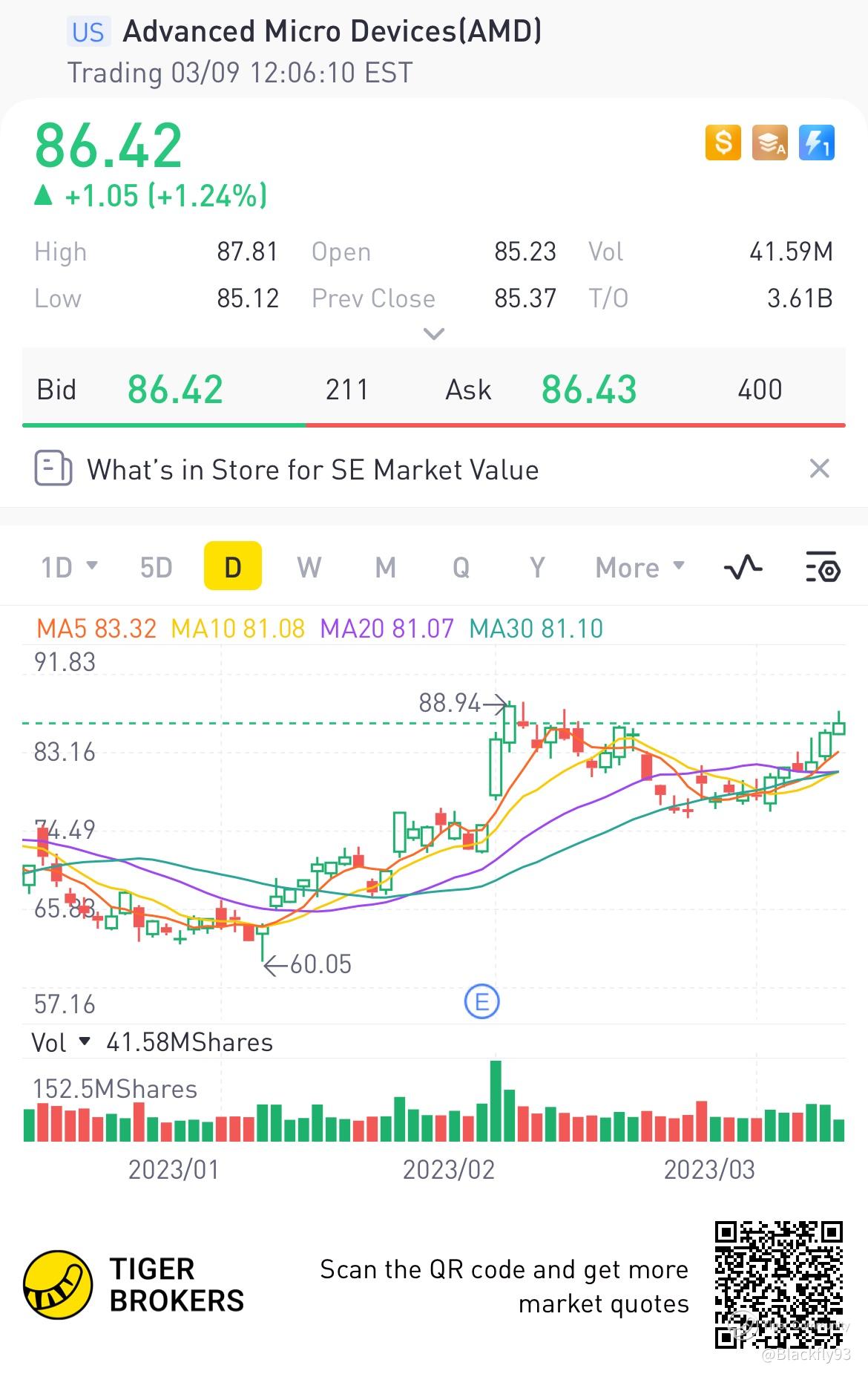This screenshot has height=1374, width=868.
Task: Tap the brown layered stack icon
Action: click(x=769, y=143)
